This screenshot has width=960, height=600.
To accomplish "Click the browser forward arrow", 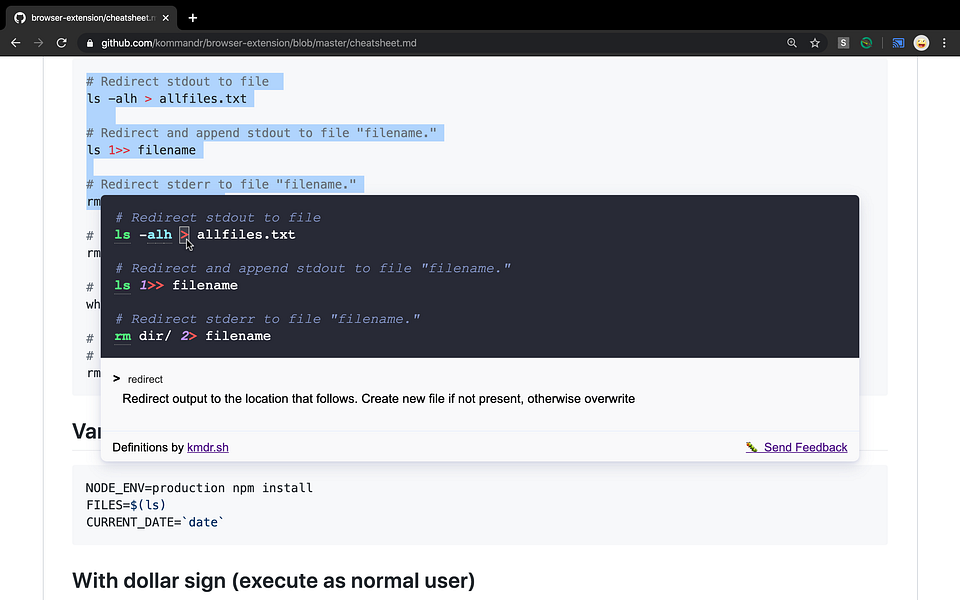I will tap(39, 43).
